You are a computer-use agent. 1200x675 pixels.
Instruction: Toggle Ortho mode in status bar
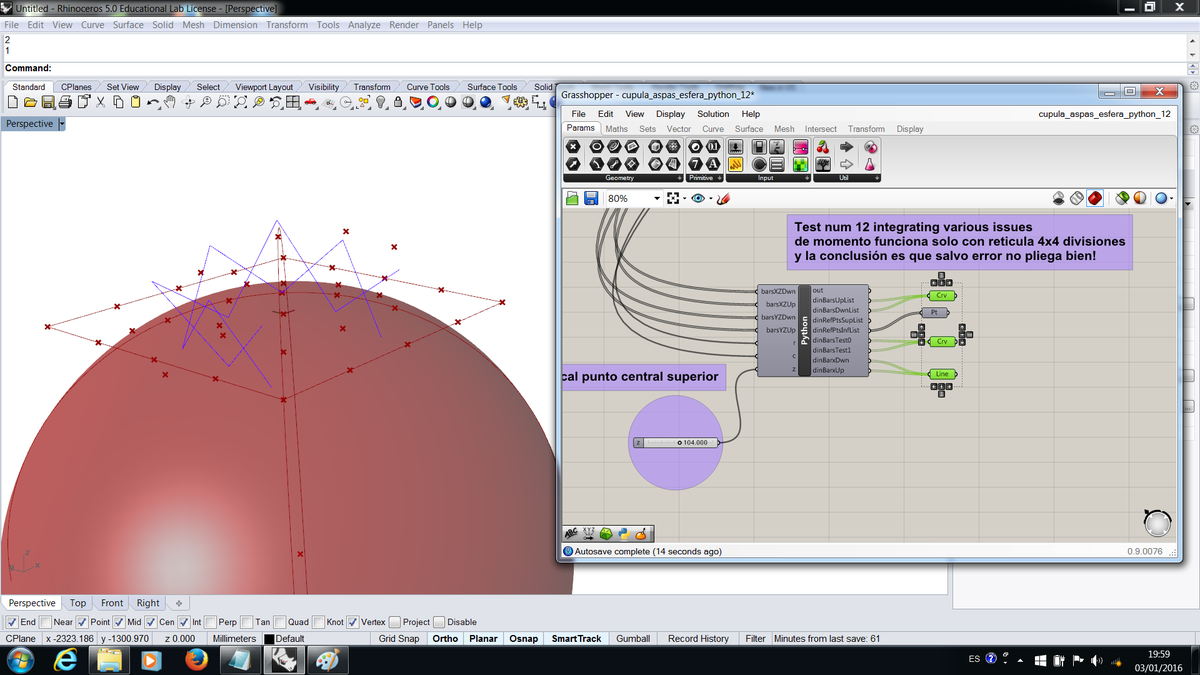(x=445, y=638)
